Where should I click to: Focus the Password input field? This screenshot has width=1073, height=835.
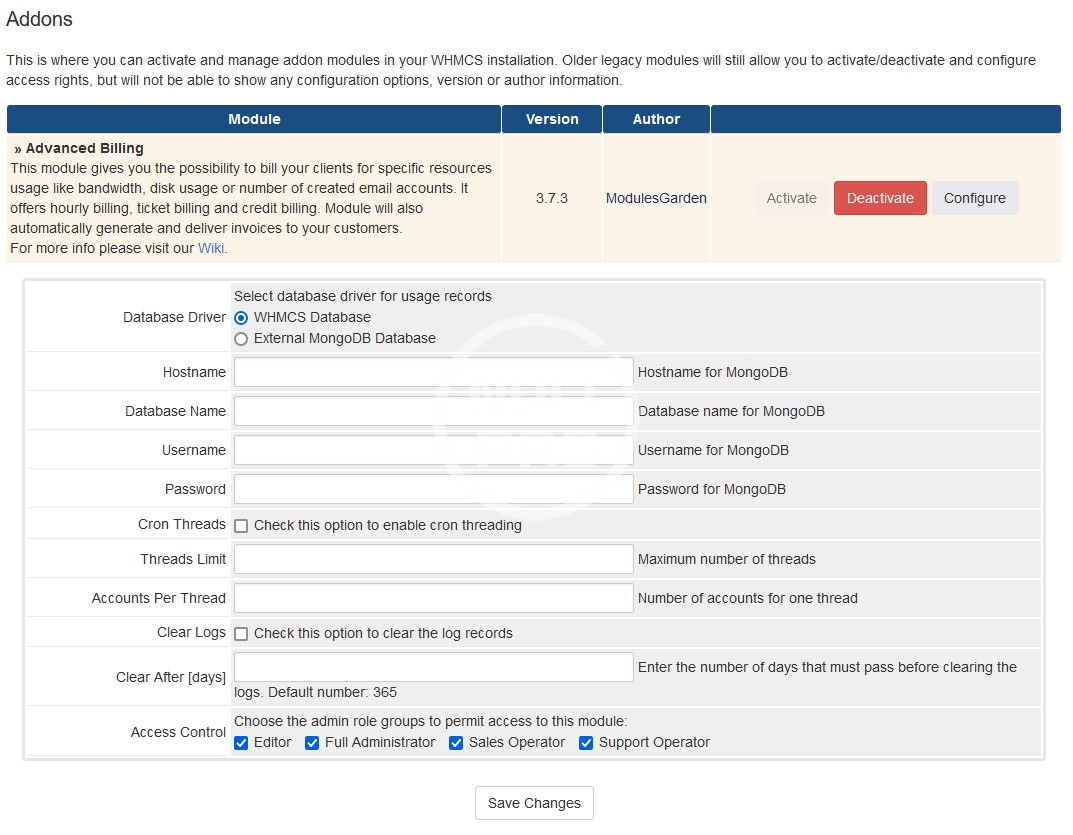(x=433, y=490)
